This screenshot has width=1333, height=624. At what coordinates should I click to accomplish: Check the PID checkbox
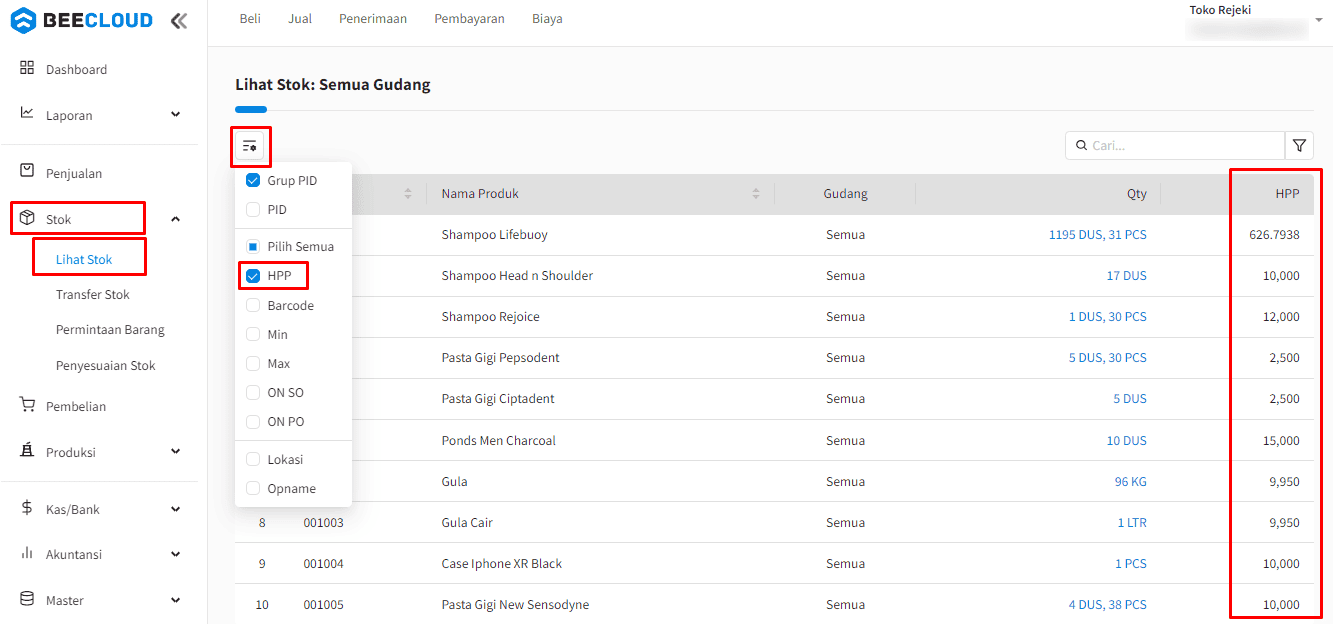tap(253, 210)
